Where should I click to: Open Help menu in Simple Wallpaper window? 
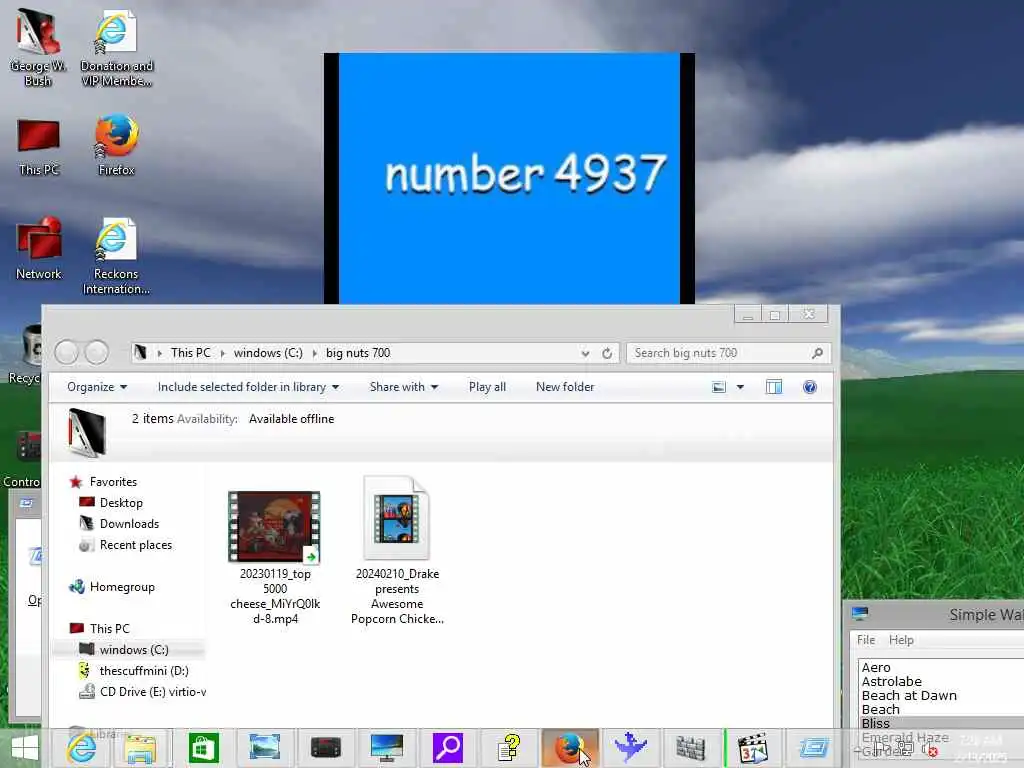pyautogui.click(x=901, y=640)
